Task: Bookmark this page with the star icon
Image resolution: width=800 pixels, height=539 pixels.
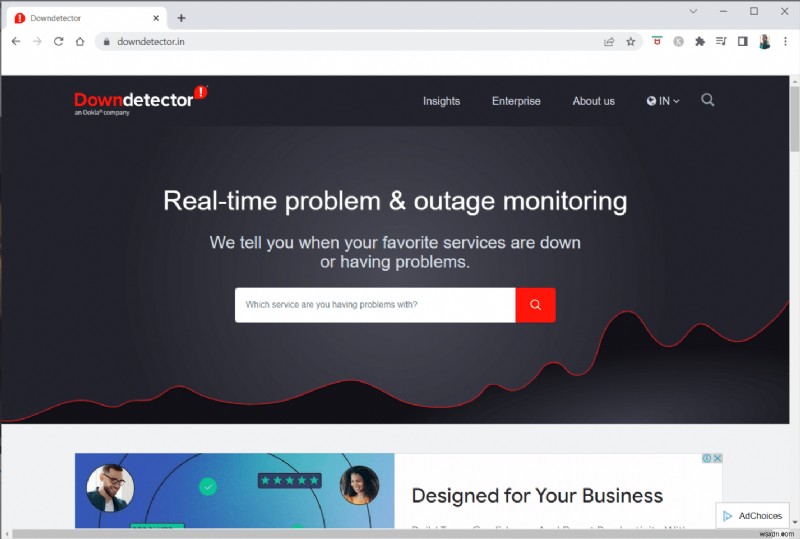Action: click(631, 42)
